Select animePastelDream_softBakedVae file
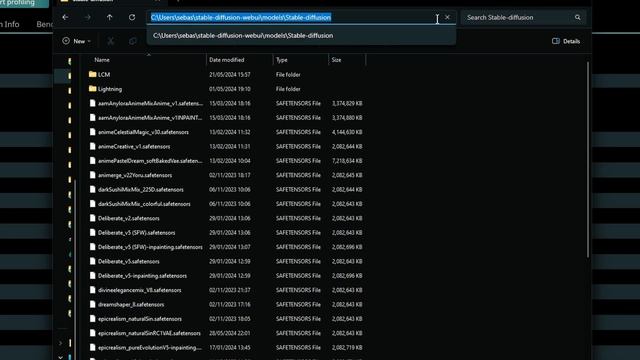The image size is (640, 360). point(150,161)
